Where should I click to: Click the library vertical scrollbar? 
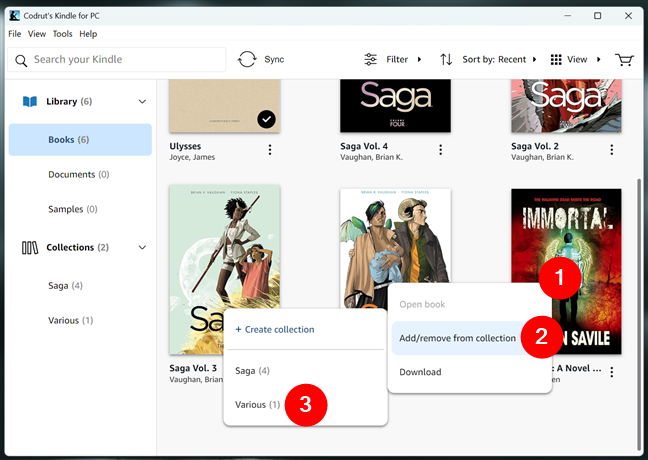pos(640,314)
